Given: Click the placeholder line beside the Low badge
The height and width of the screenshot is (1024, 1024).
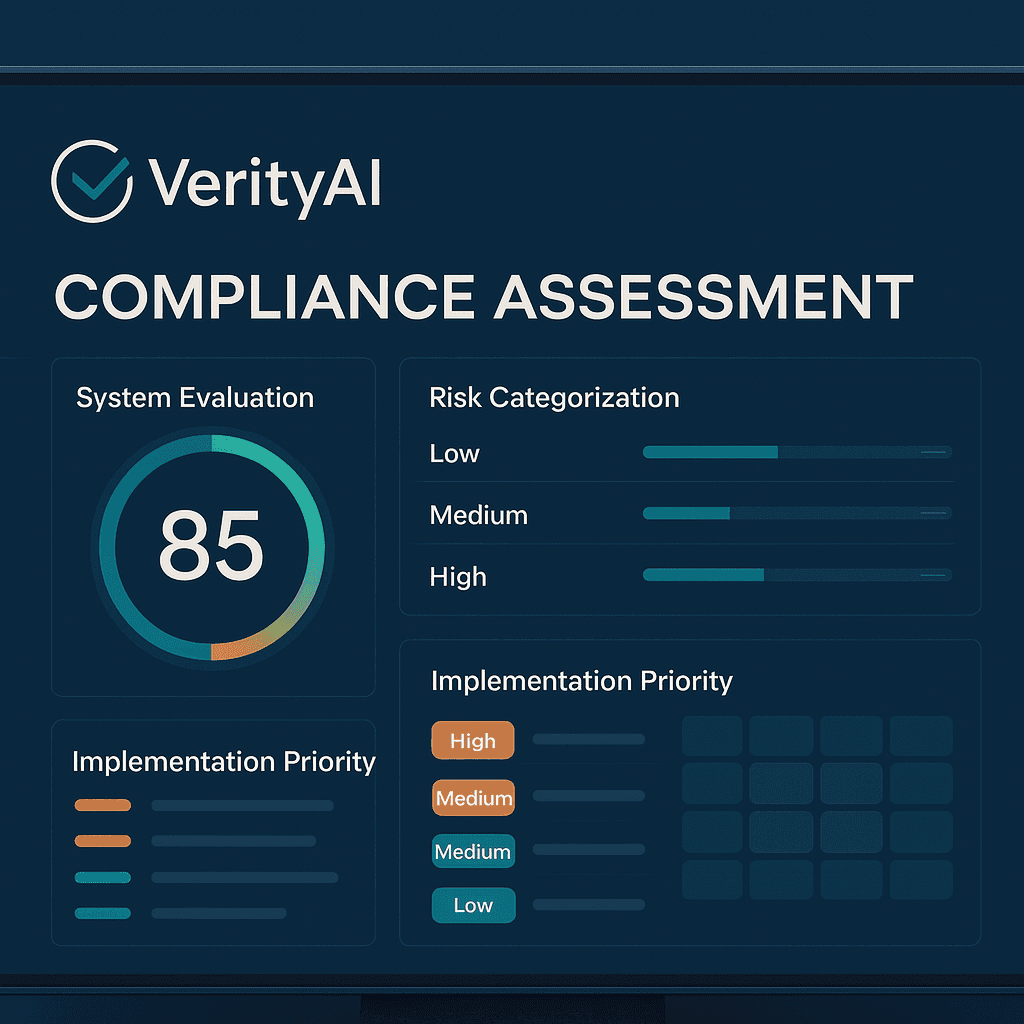Looking at the screenshot, I should pos(588,904).
